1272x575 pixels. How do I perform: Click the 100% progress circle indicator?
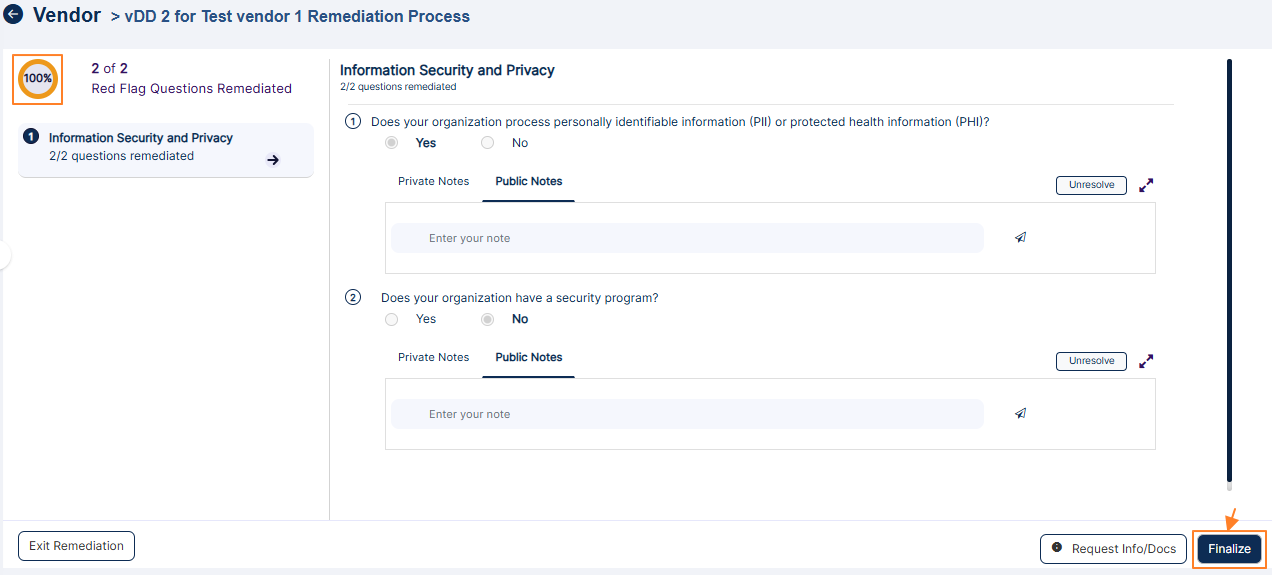(x=38, y=79)
